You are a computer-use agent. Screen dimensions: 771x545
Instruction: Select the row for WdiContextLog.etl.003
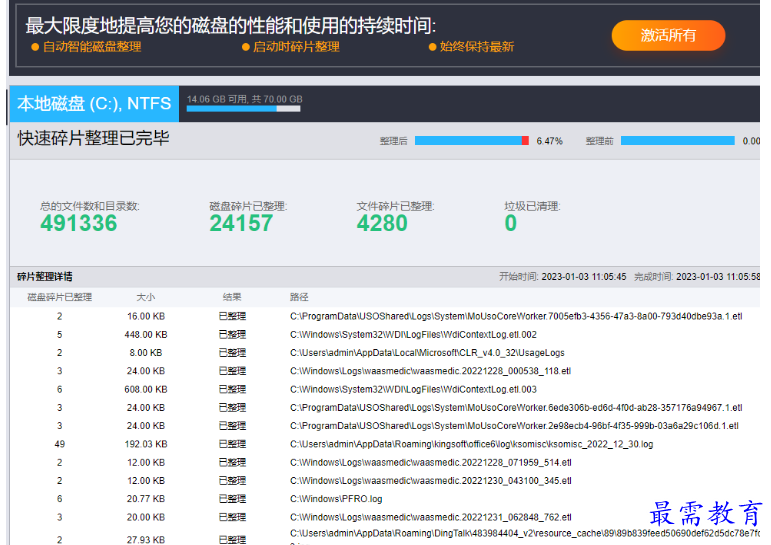click(385, 390)
